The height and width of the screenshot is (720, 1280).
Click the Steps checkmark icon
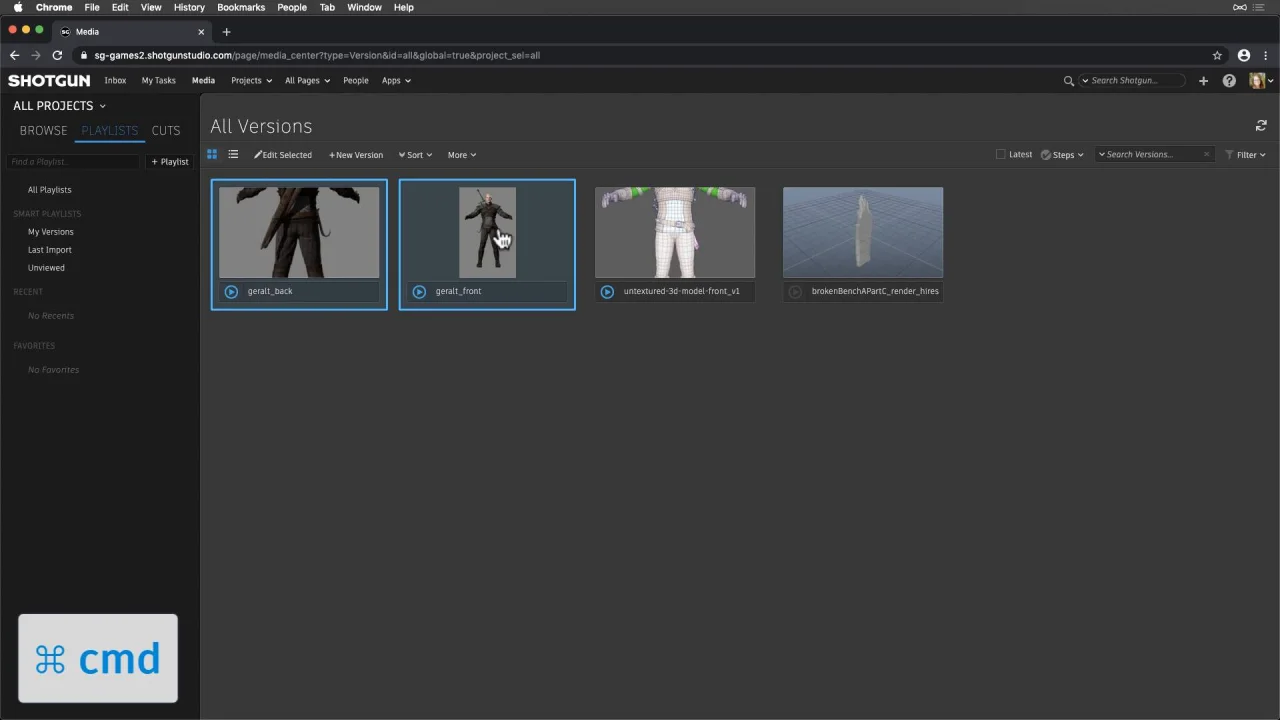tap(1046, 155)
